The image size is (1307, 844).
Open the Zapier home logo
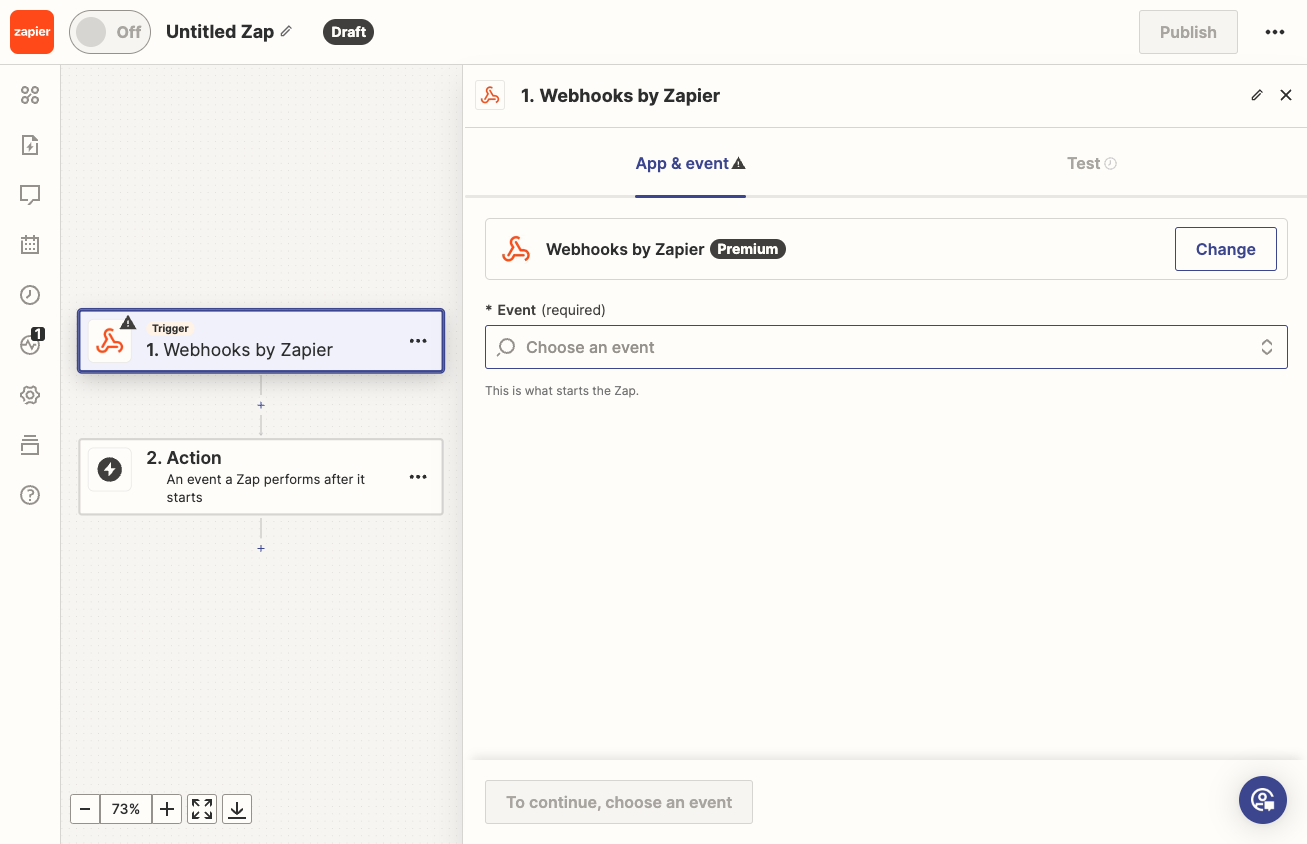pos(32,32)
